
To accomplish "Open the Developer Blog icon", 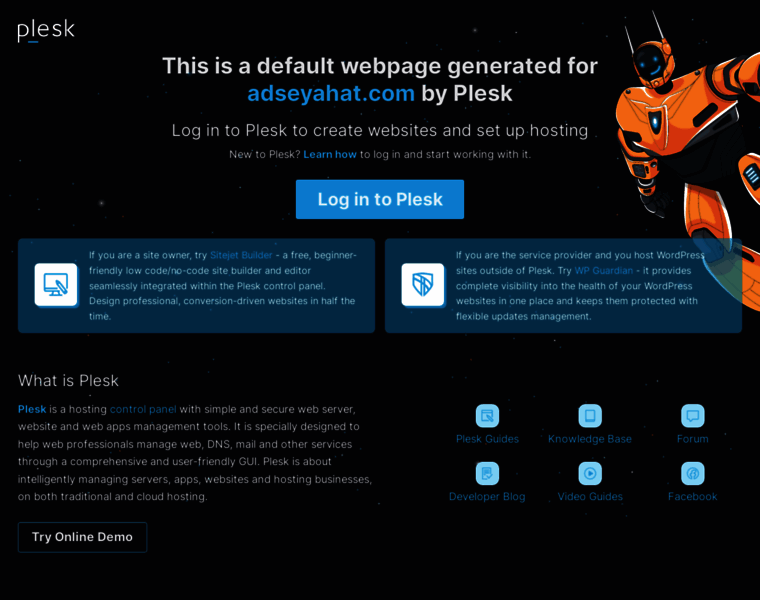I will [487, 474].
